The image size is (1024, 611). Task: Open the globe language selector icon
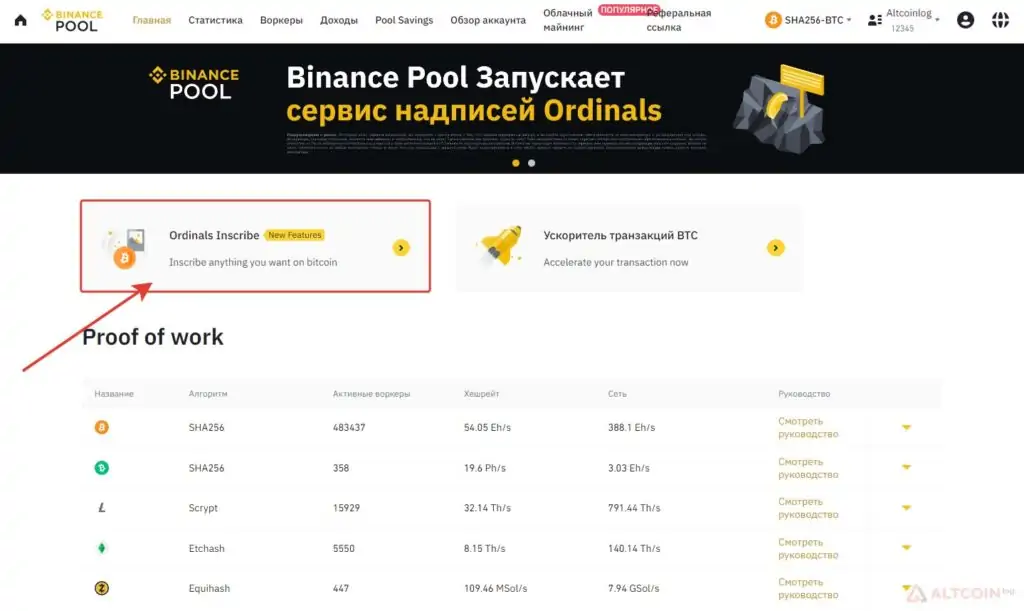[1000, 20]
